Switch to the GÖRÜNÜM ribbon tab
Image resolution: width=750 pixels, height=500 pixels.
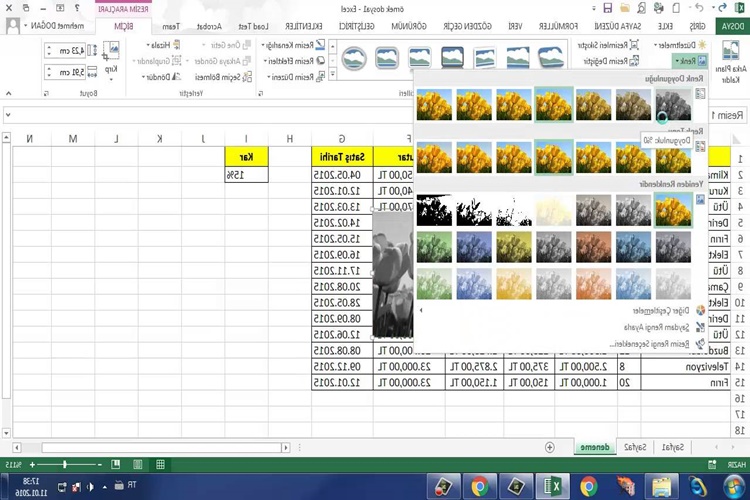click(x=409, y=26)
